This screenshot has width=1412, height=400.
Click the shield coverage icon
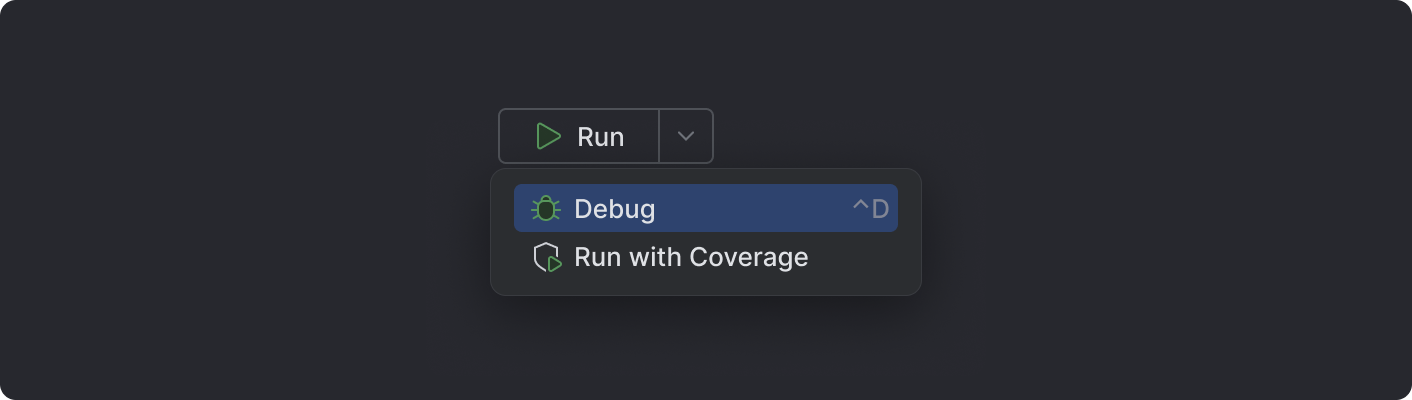(546, 258)
